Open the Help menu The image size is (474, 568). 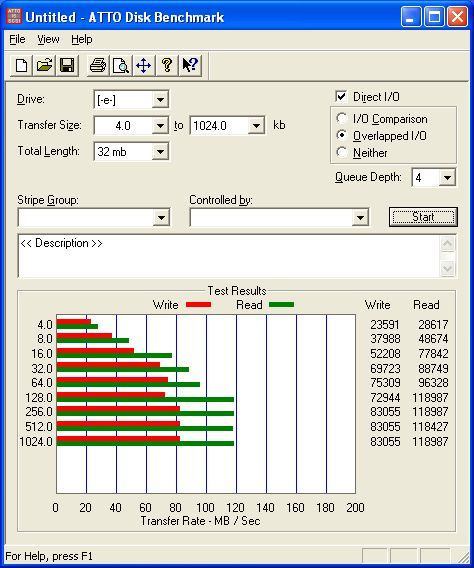pyautogui.click(x=82, y=39)
